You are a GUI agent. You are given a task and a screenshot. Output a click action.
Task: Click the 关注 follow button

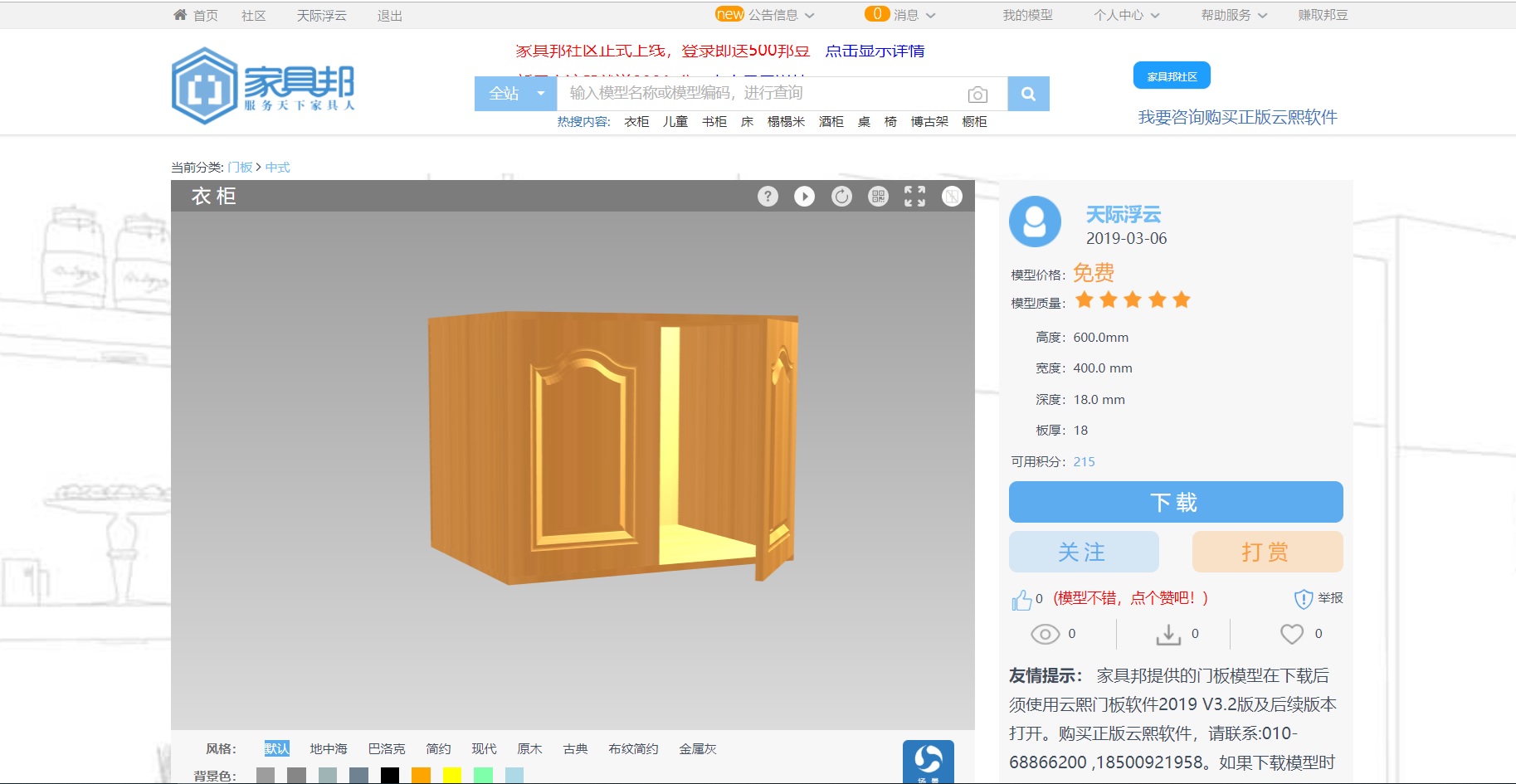[x=1083, y=553]
